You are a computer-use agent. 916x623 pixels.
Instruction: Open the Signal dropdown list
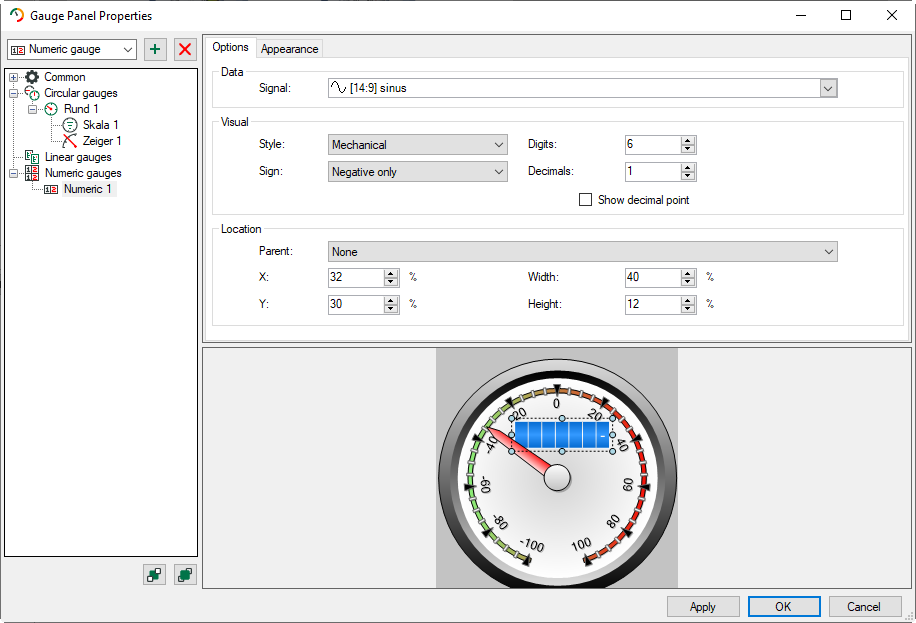coord(828,88)
